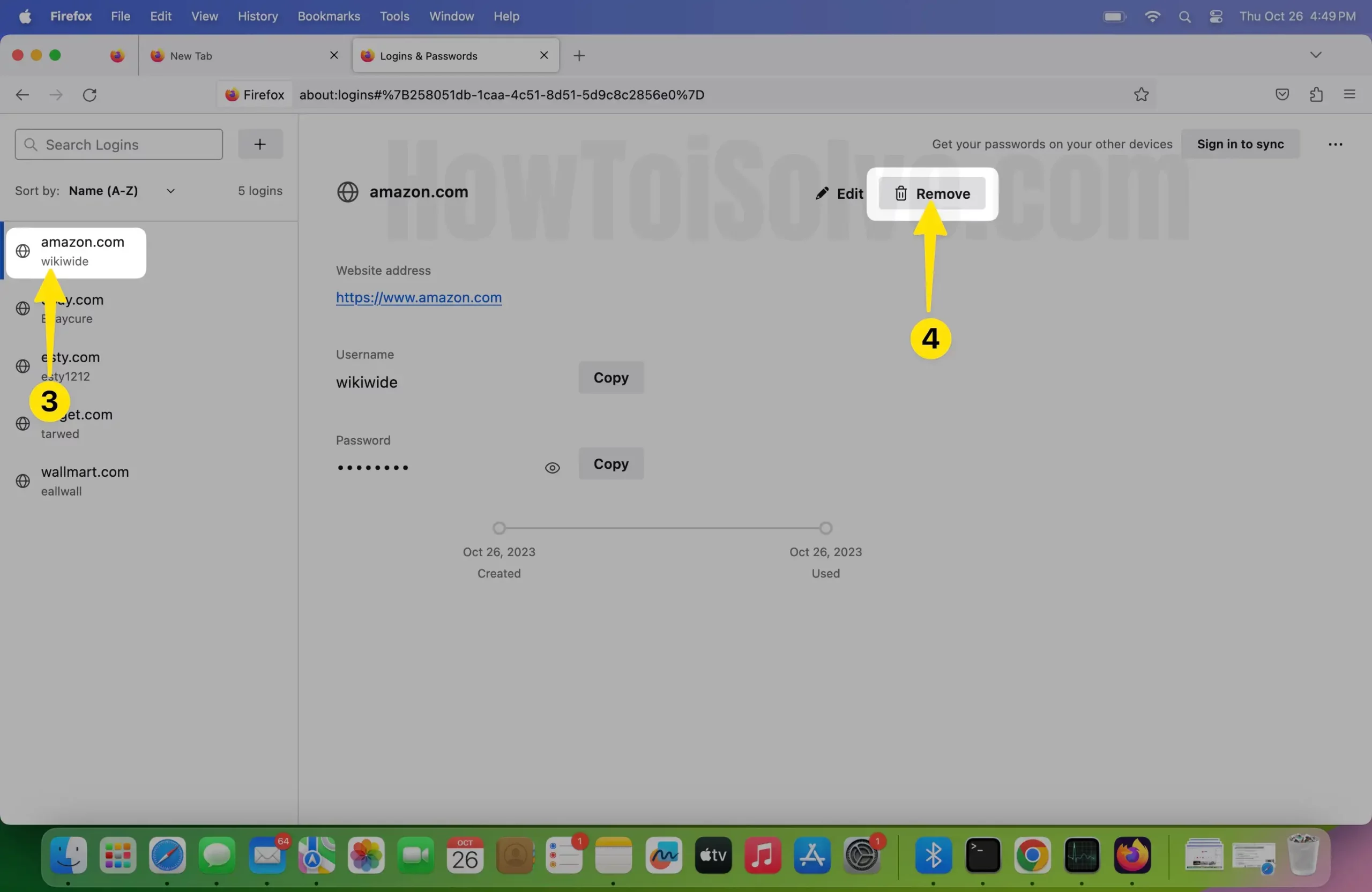Open App Store from the Dock
This screenshot has height=892, width=1372.
(812, 855)
